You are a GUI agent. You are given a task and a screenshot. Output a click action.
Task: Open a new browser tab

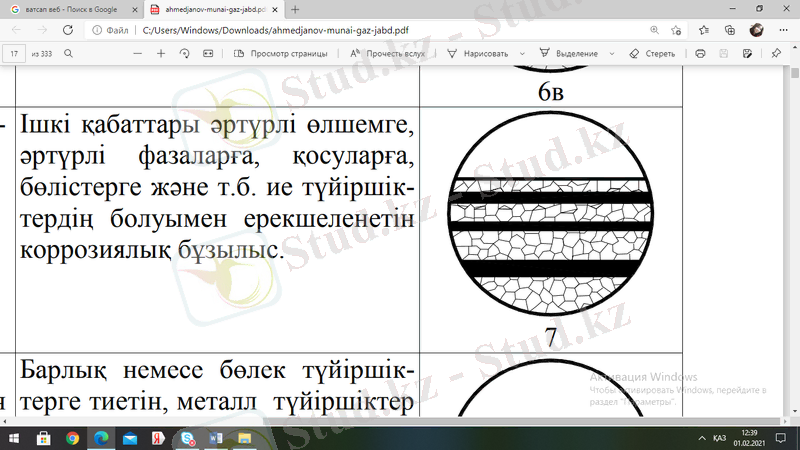click(x=295, y=10)
